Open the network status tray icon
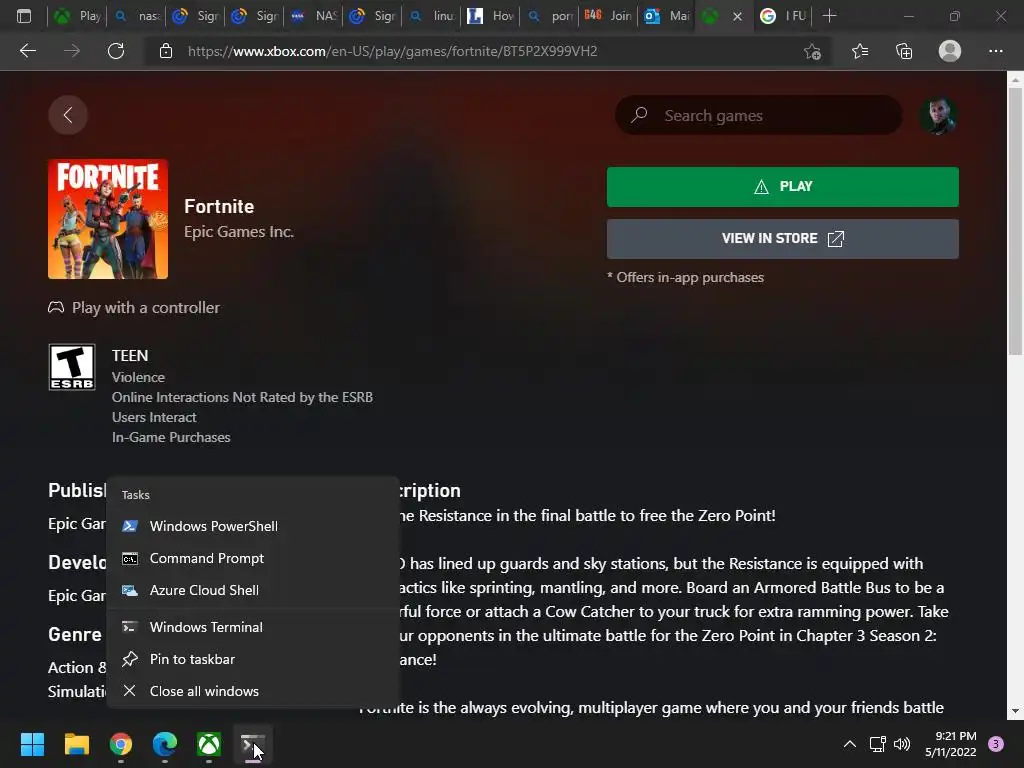1024x768 pixels. pos(877,744)
